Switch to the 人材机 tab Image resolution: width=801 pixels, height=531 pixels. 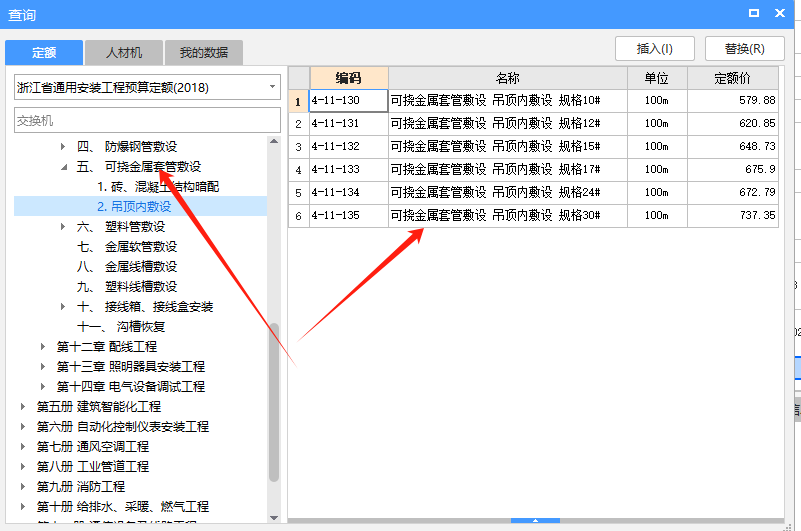(x=124, y=53)
